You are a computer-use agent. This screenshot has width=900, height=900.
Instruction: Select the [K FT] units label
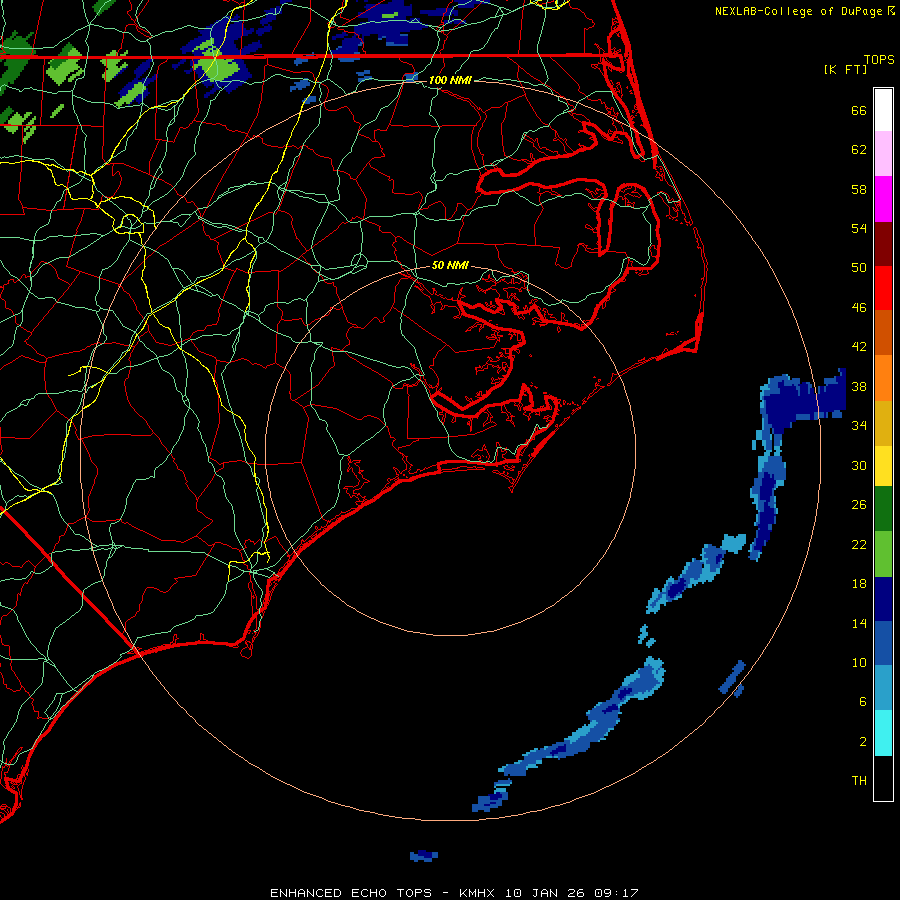pyautogui.click(x=845, y=69)
